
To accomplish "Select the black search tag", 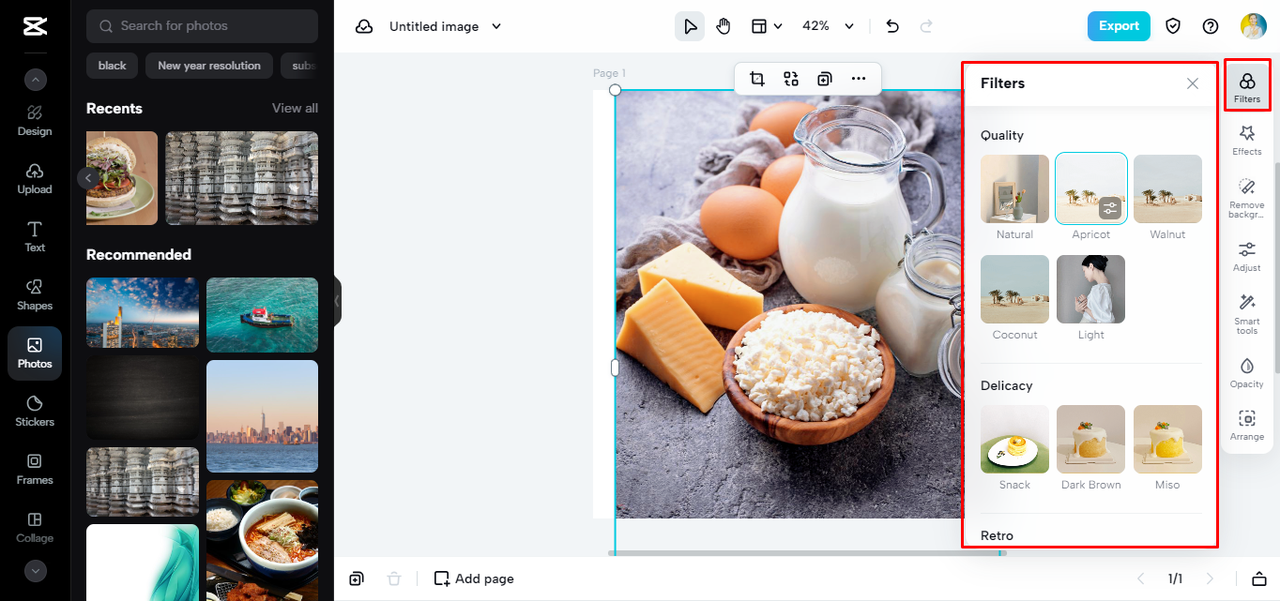I will pos(112,66).
